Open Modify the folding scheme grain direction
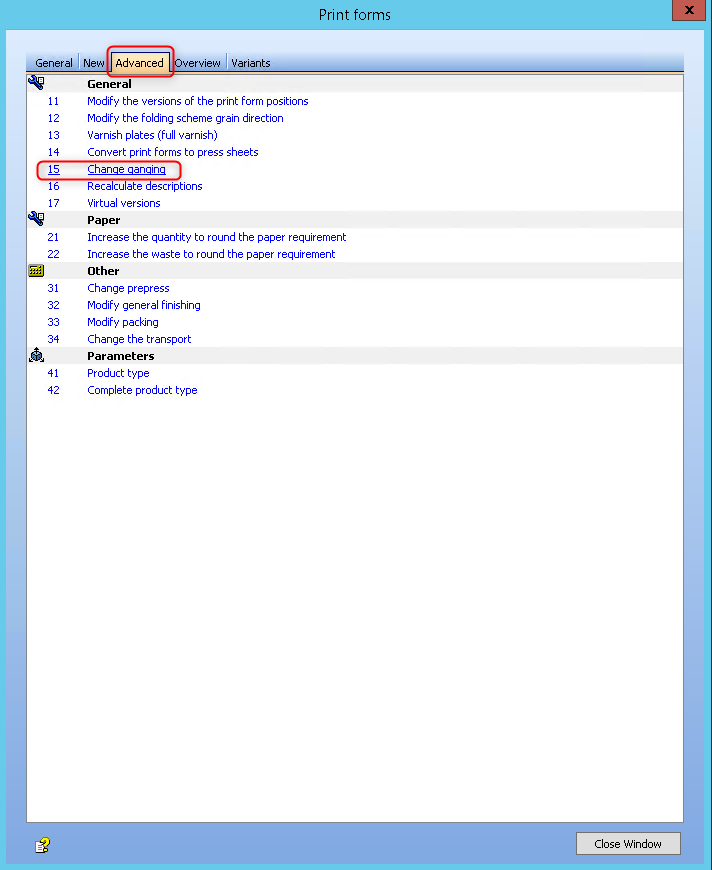Viewport: 712px width, 870px height. pos(185,118)
